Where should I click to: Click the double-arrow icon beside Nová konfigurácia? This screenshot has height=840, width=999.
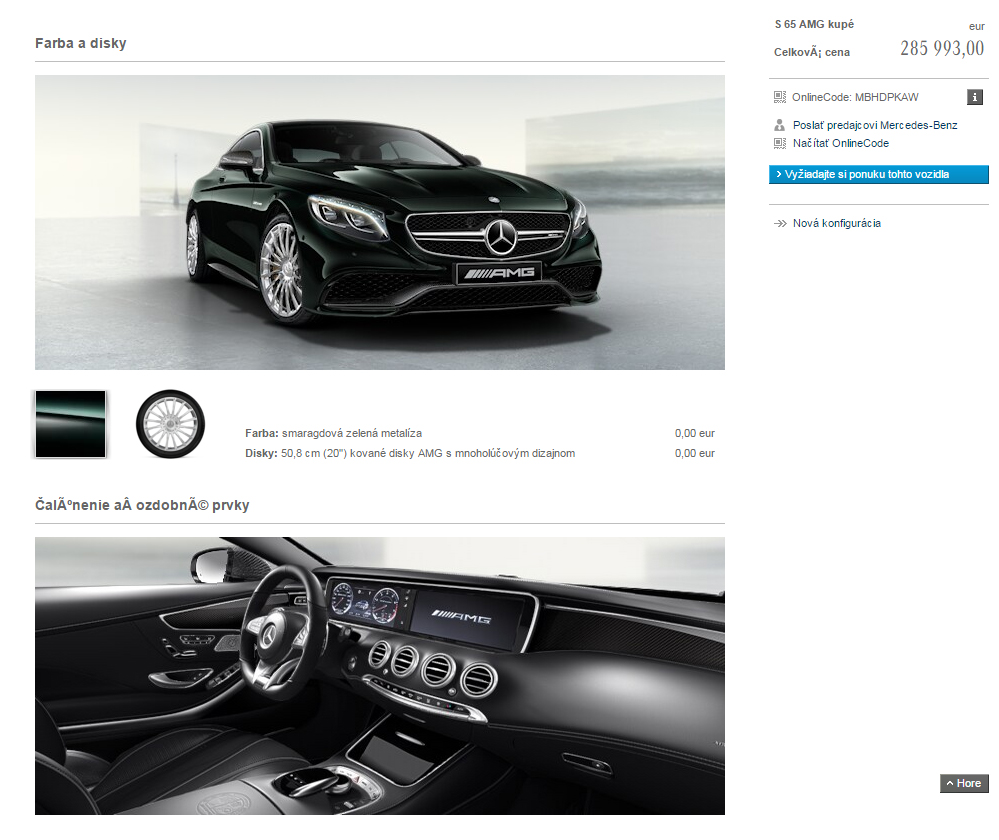pyautogui.click(x=780, y=223)
